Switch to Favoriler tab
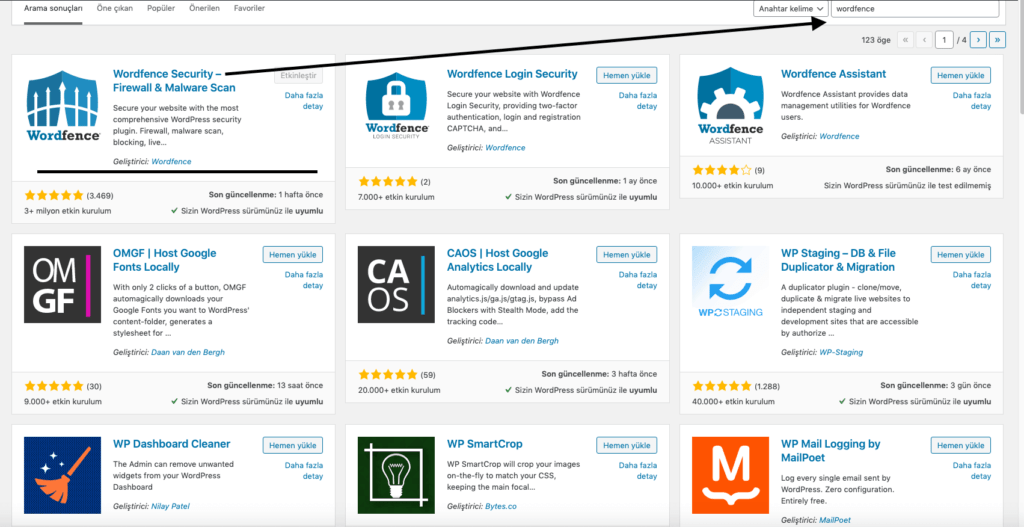1024x527 pixels. (x=249, y=9)
